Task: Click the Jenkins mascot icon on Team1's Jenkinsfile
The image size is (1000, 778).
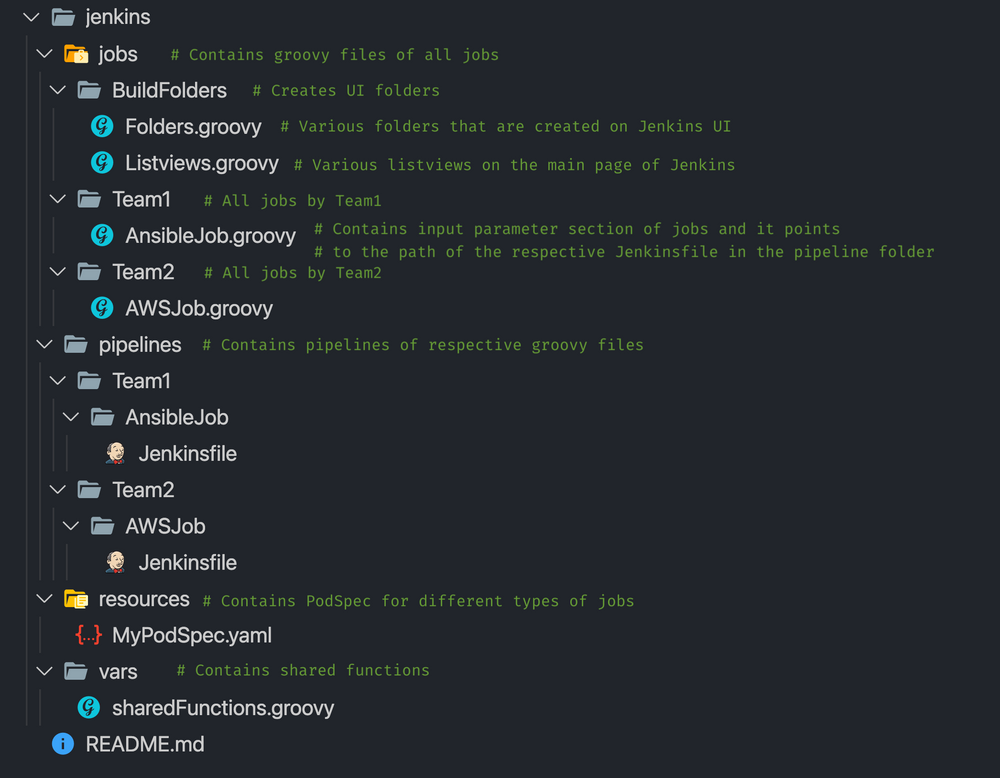Action: (115, 452)
